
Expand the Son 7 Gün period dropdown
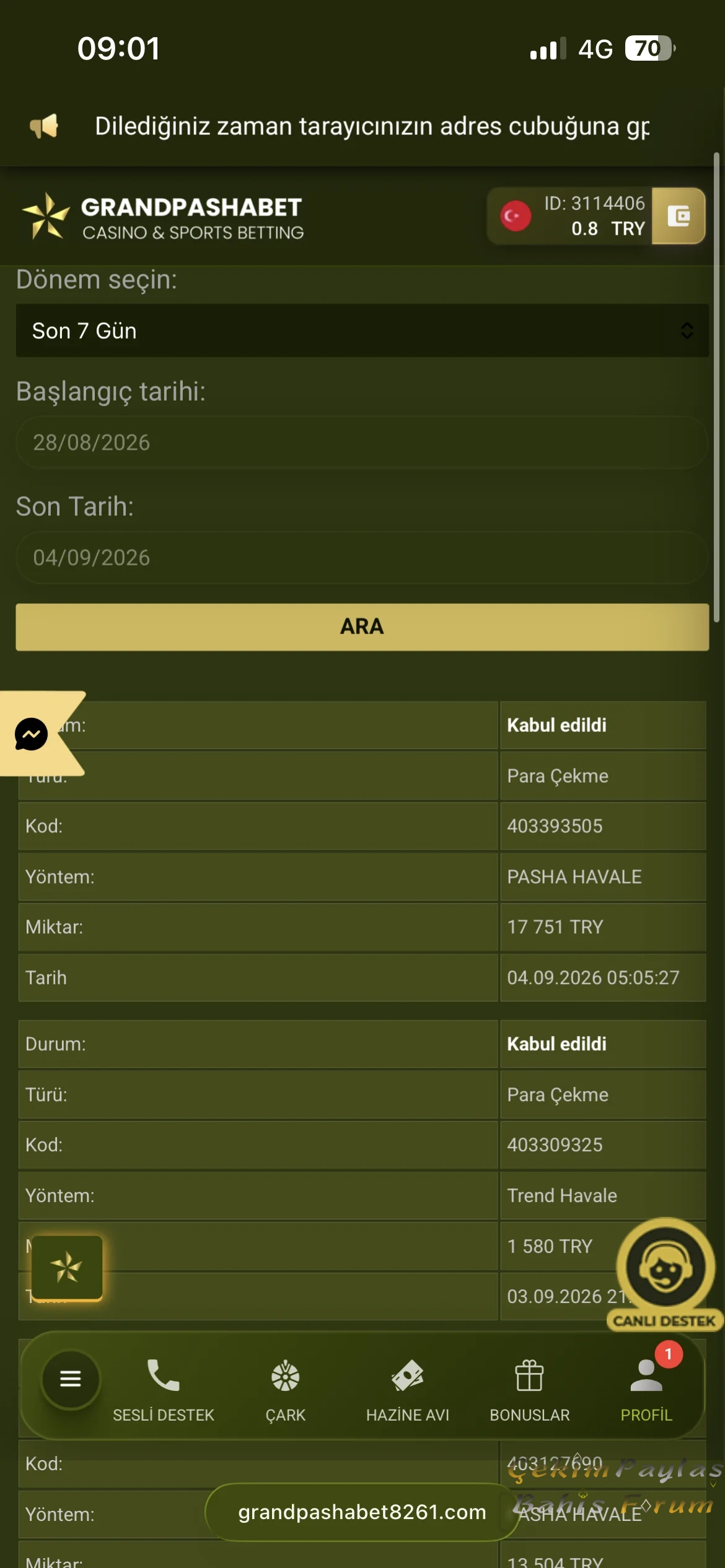[362, 331]
